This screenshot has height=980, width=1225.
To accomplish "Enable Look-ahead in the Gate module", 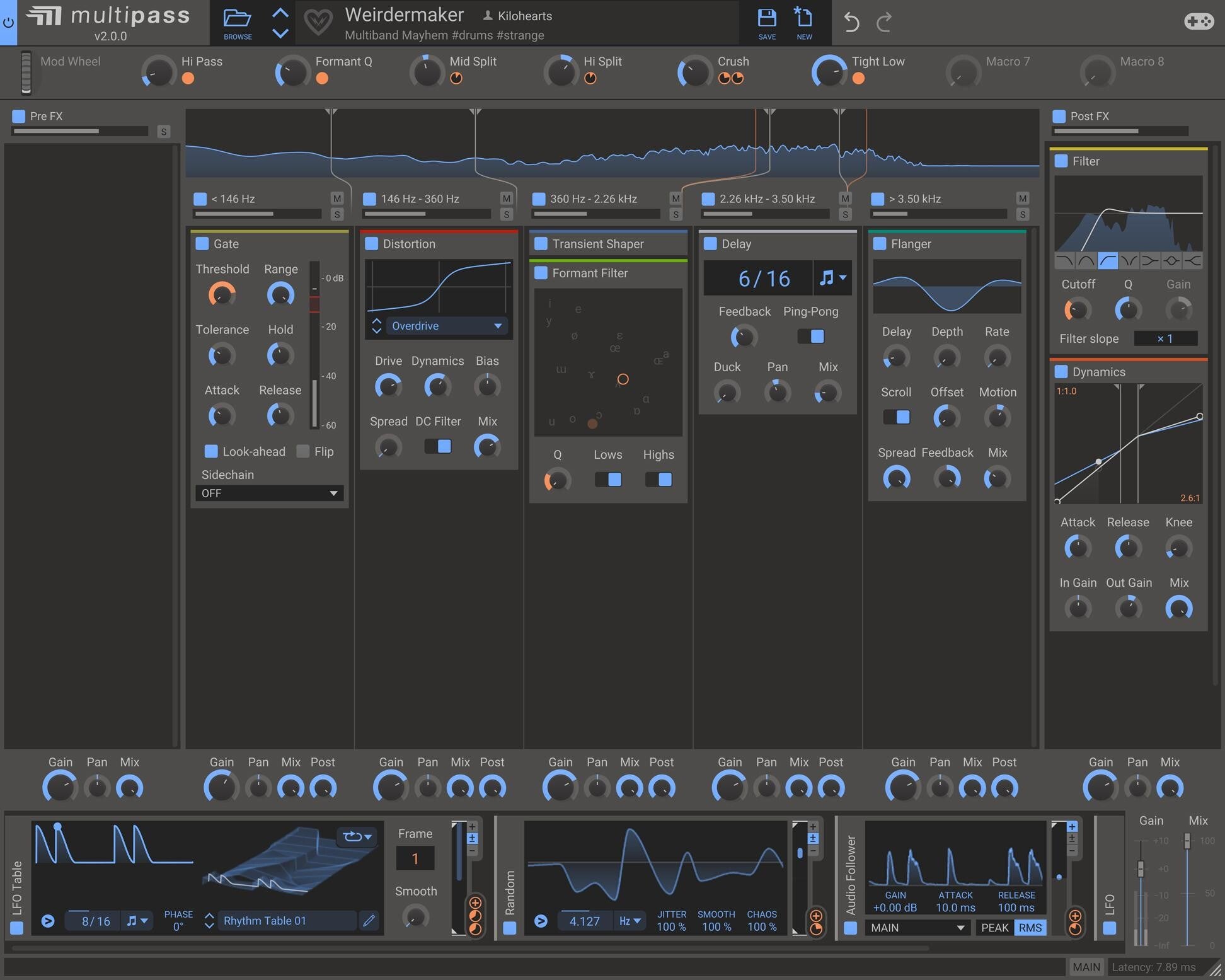I will [212, 451].
